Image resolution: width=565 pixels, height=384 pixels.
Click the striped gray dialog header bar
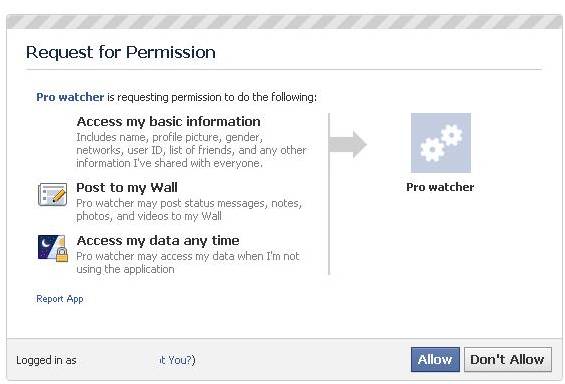284,22
